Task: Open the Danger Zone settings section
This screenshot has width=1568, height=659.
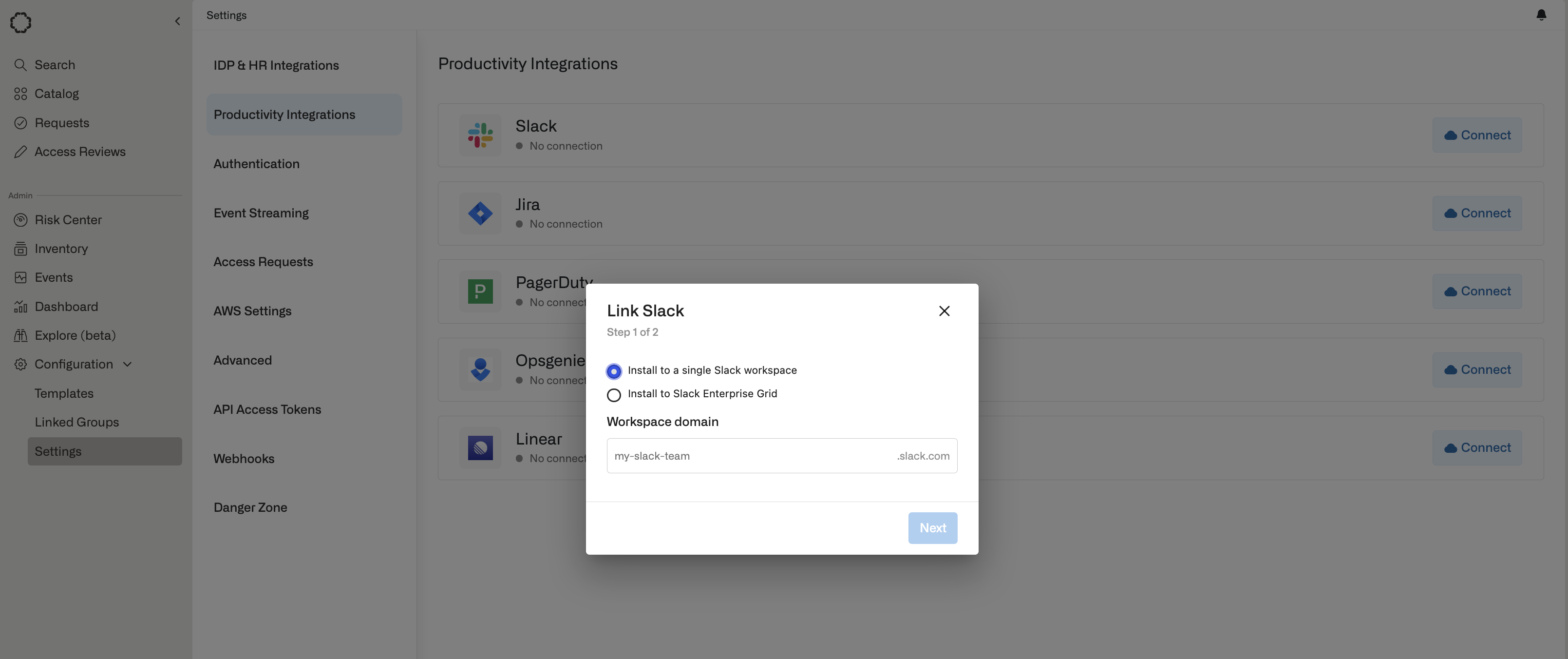Action: (x=250, y=507)
